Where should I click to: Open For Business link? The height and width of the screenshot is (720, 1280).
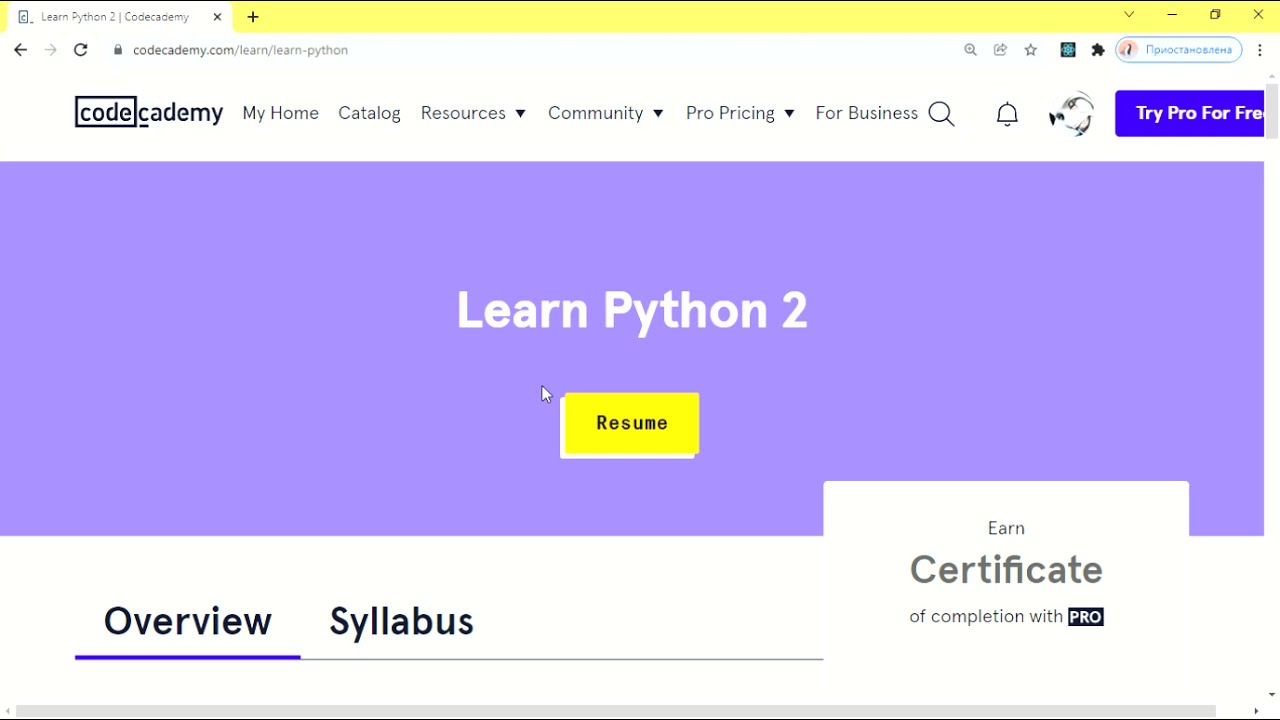[x=866, y=113]
